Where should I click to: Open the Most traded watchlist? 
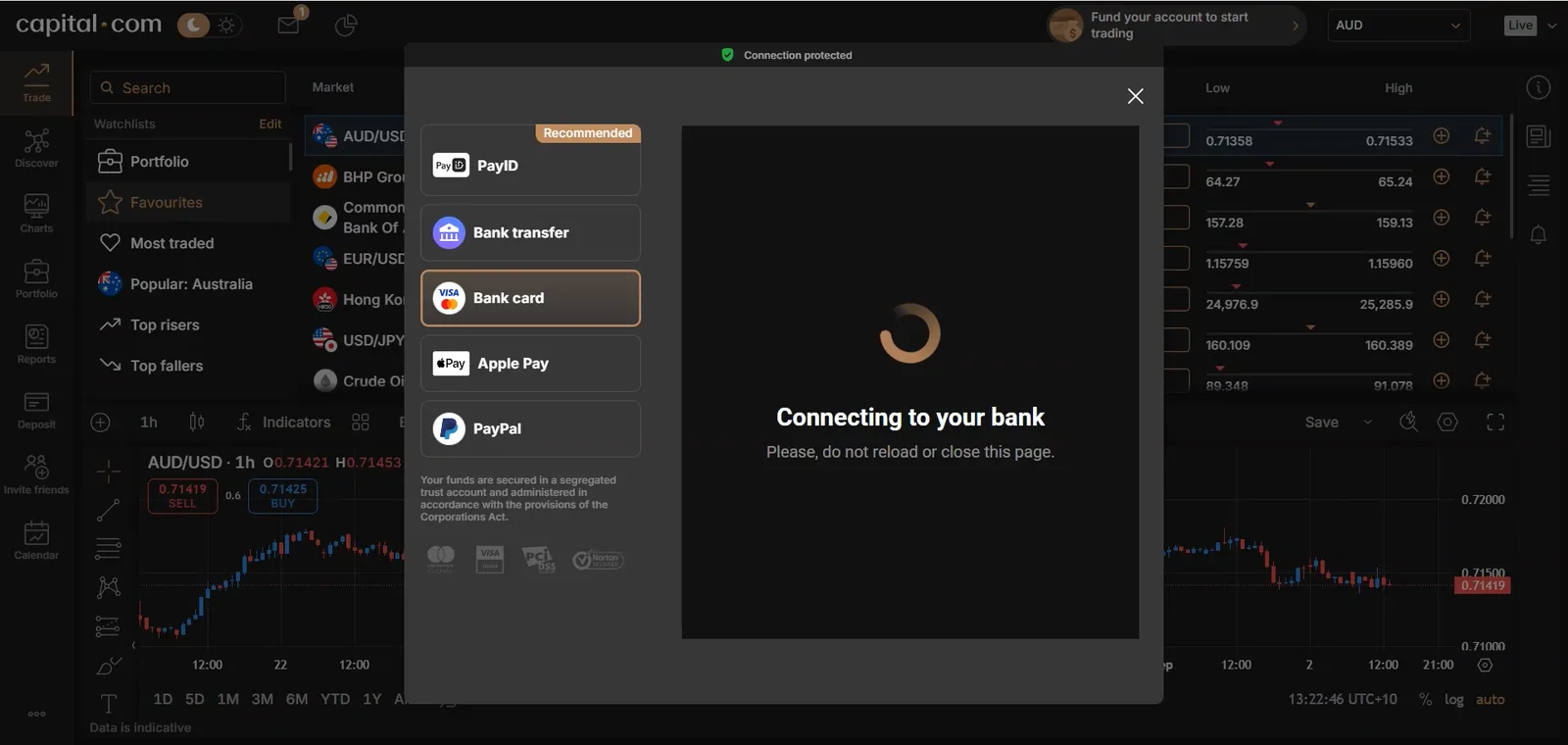coord(189,243)
